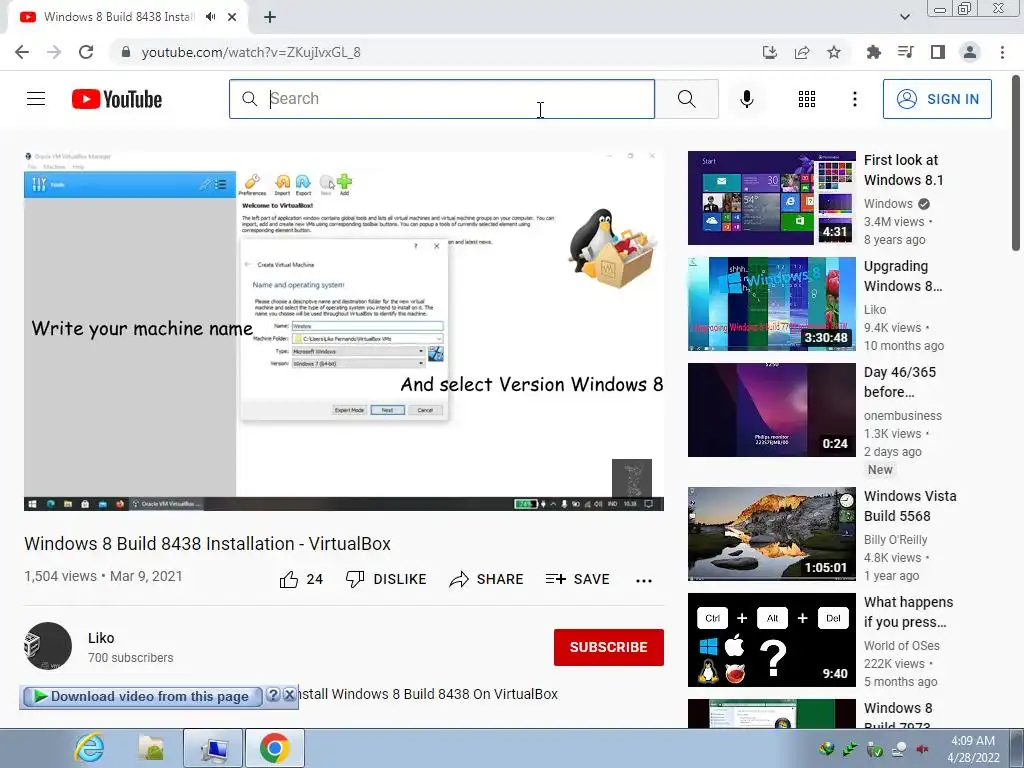Open the file explorer taskbar icon
Viewport: 1024px width, 768px height.
coord(152,748)
